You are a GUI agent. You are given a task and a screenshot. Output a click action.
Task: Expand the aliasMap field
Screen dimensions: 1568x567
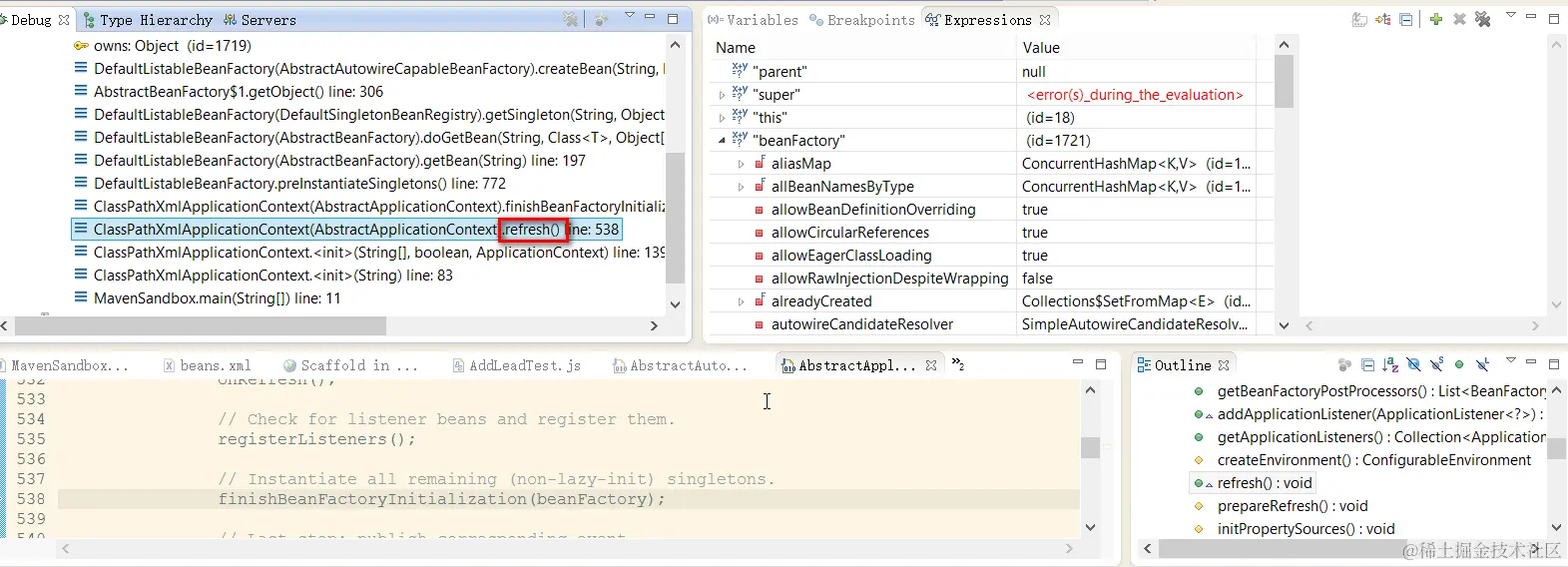point(741,164)
